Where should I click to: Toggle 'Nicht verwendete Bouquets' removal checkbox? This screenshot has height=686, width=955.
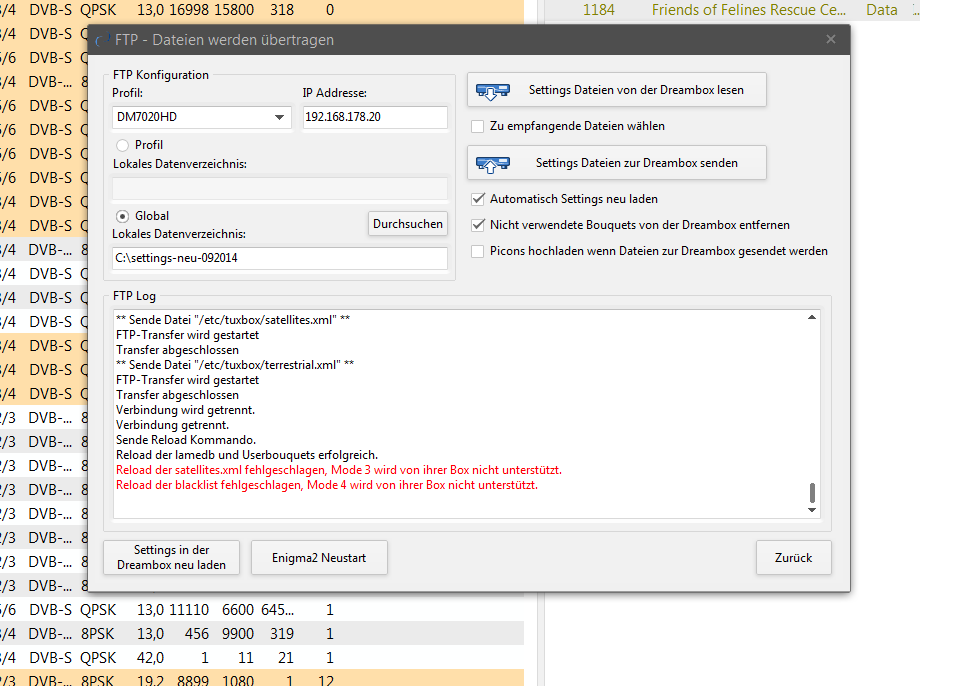(x=478, y=225)
